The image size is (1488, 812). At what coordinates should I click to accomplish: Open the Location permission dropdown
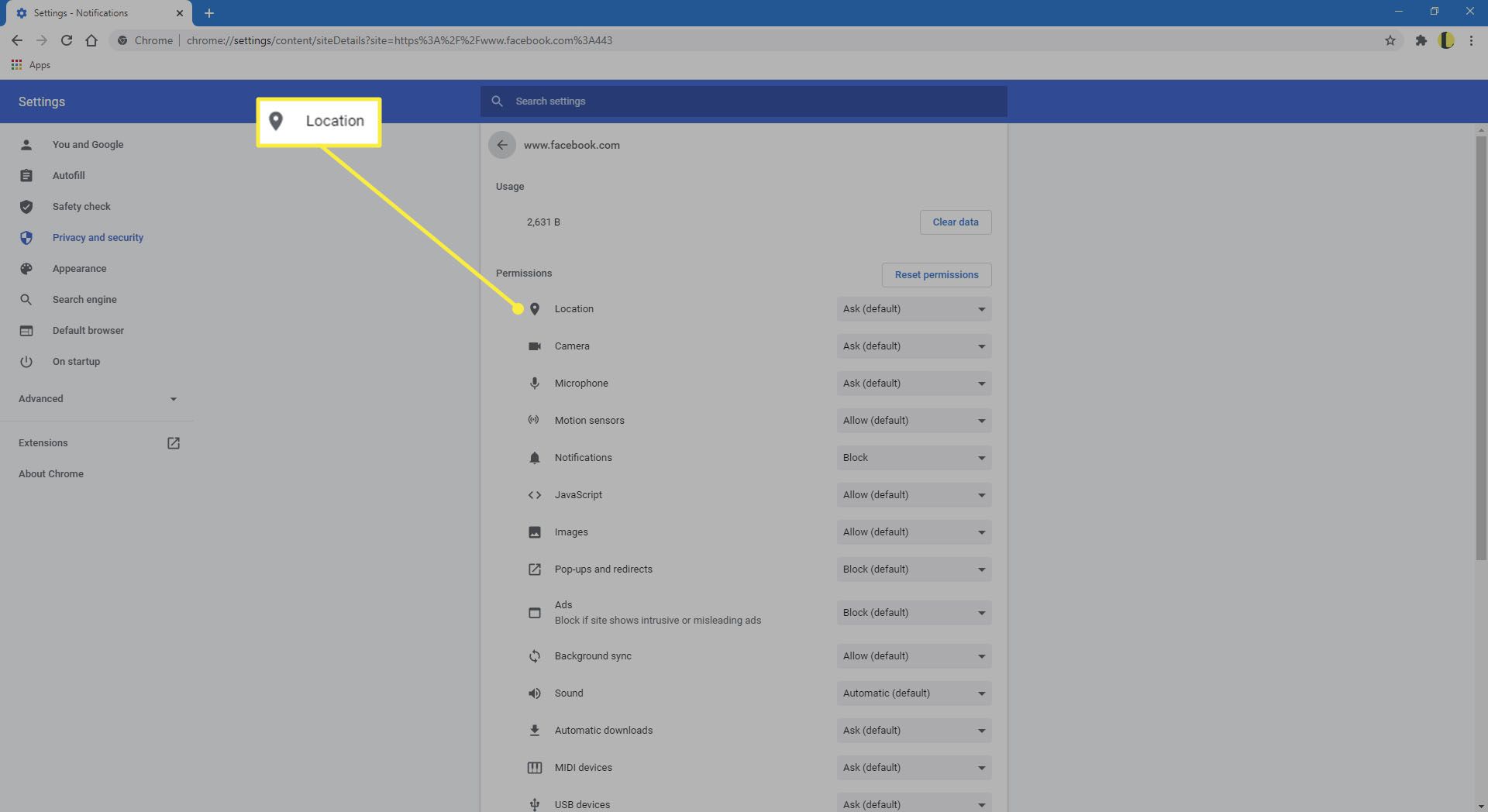point(914,309)
